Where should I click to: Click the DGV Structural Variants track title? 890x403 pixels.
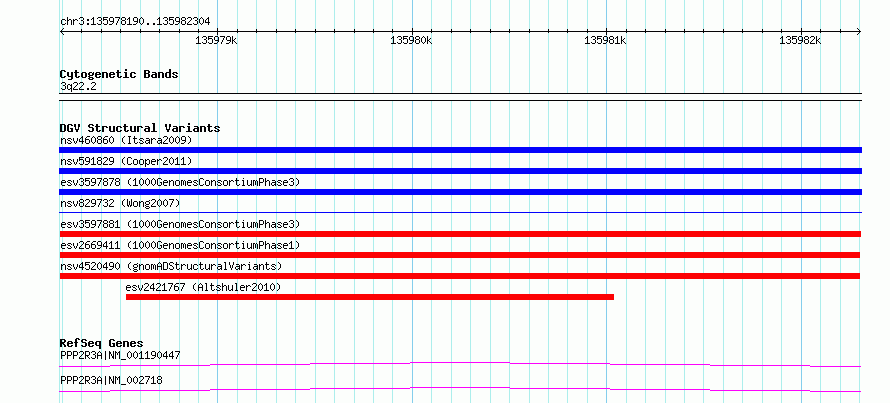coord(140,128)
